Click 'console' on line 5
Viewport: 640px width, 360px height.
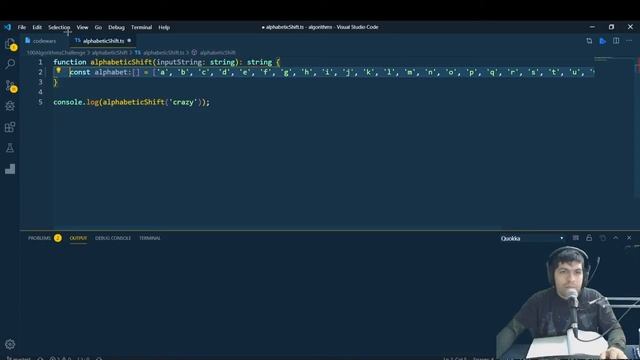(x=68, y=102)
